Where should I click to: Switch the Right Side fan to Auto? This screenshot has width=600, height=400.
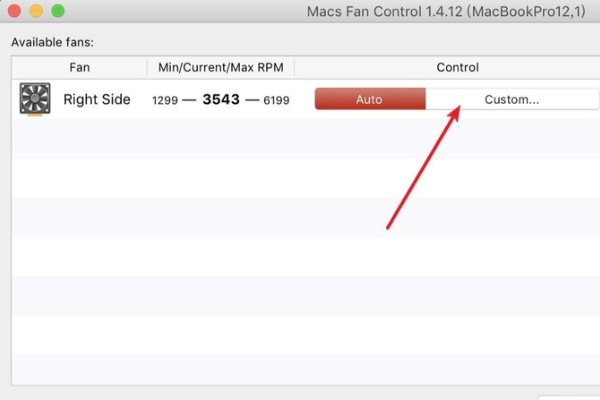click(x=370, y=100)
